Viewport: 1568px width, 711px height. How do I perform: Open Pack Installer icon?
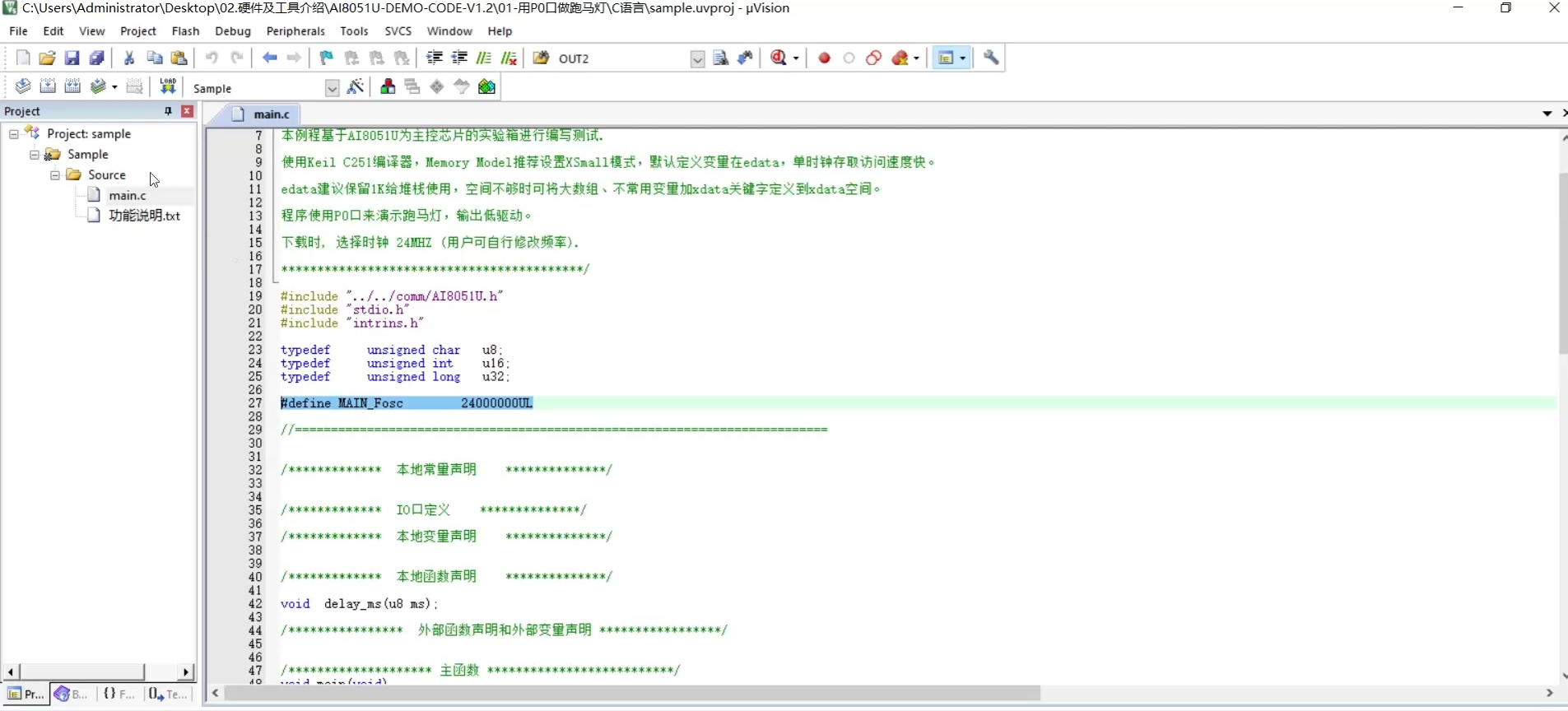point(487,86)
